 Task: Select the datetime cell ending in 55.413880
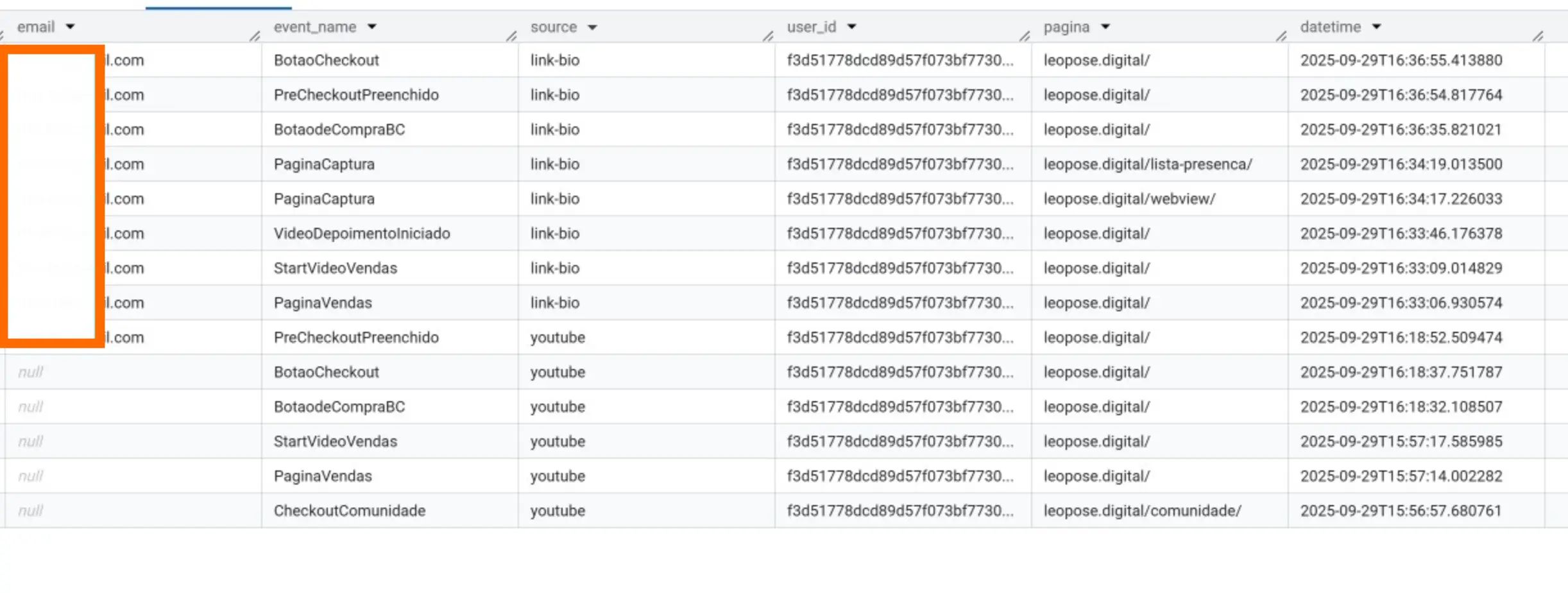tap(1401, 60)
